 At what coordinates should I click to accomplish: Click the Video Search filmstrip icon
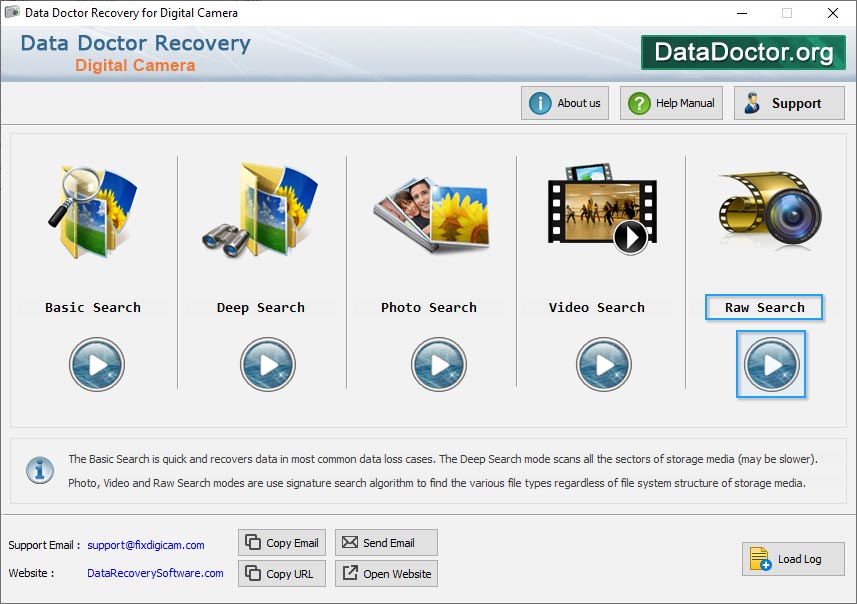[602, 209]
